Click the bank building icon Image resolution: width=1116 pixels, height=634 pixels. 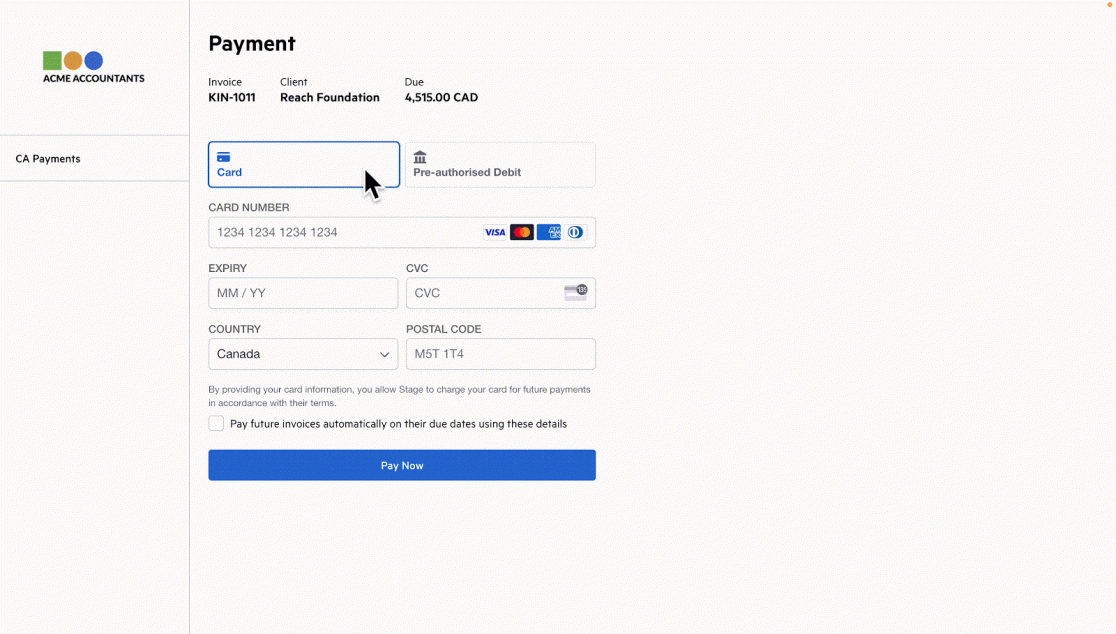(x=420, y=157)
